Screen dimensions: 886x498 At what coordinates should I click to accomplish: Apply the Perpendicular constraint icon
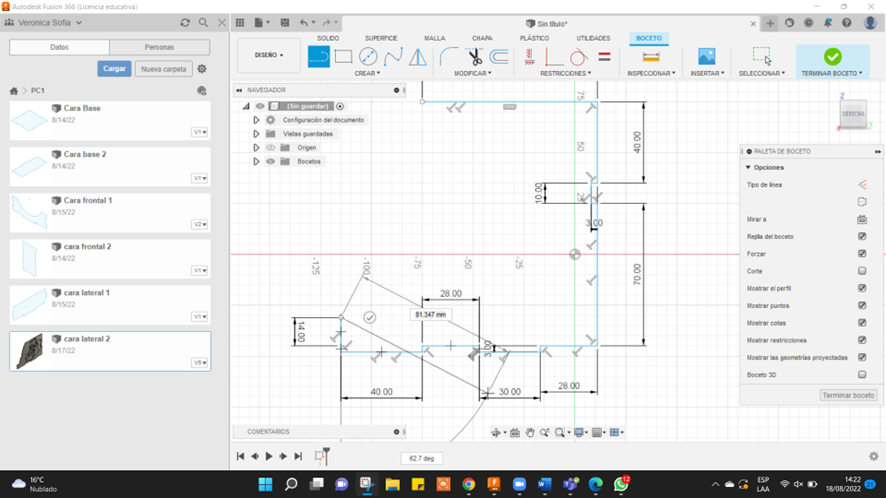tap(554, 57)
